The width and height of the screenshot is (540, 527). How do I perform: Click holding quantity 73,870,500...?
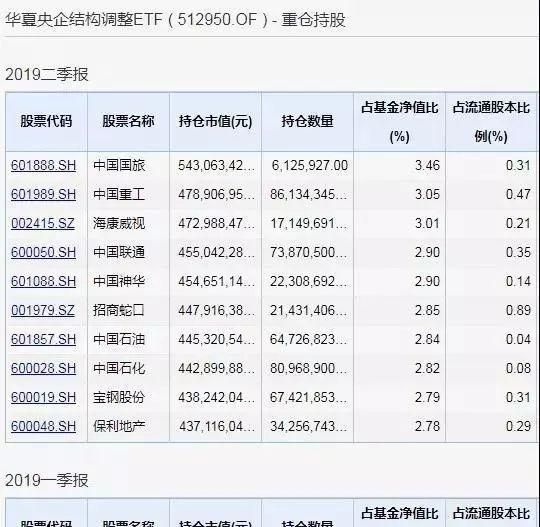pyautogui.click(x=308, y=252)
